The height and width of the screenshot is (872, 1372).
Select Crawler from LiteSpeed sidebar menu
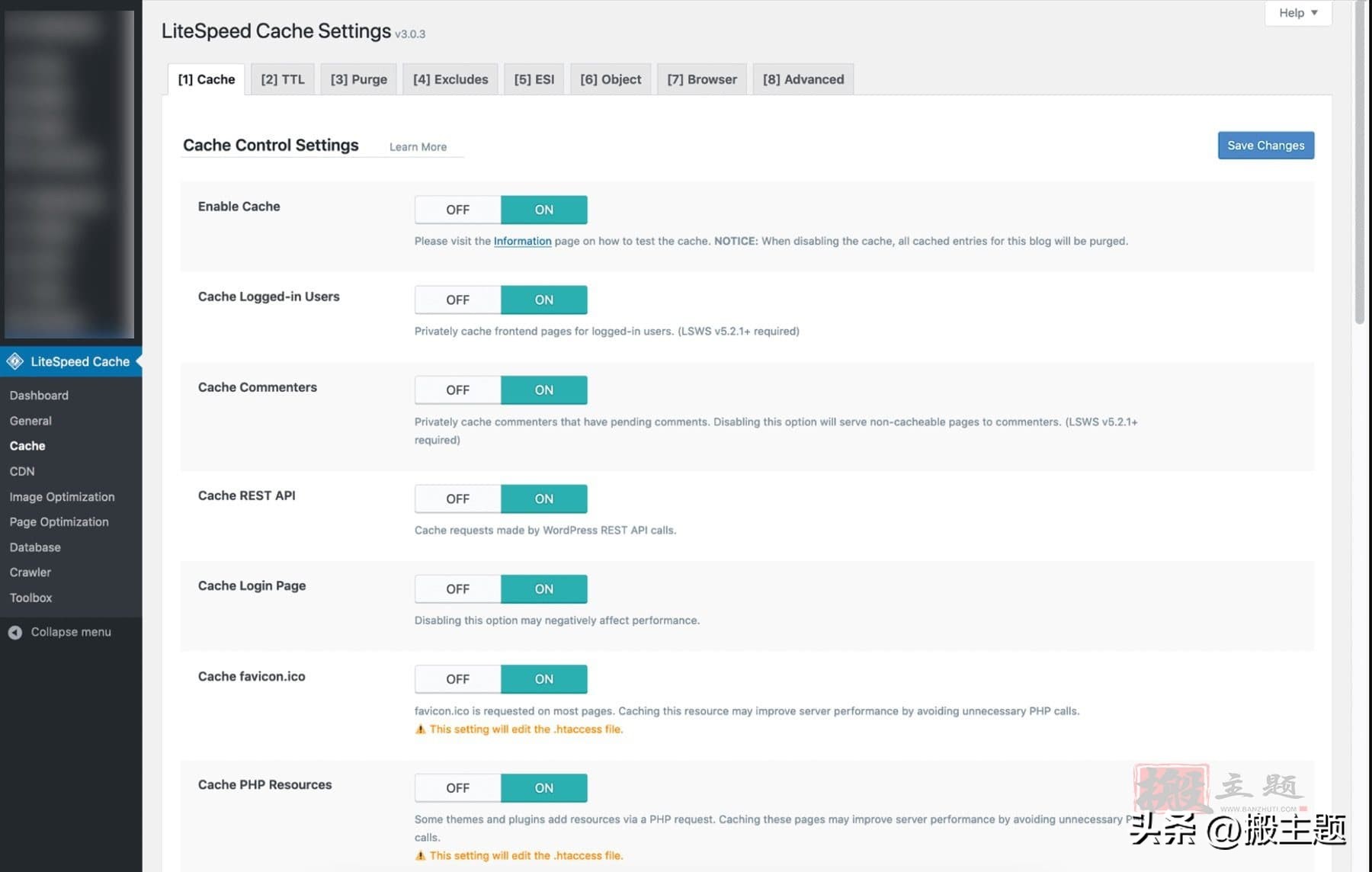tap(30, 572)
